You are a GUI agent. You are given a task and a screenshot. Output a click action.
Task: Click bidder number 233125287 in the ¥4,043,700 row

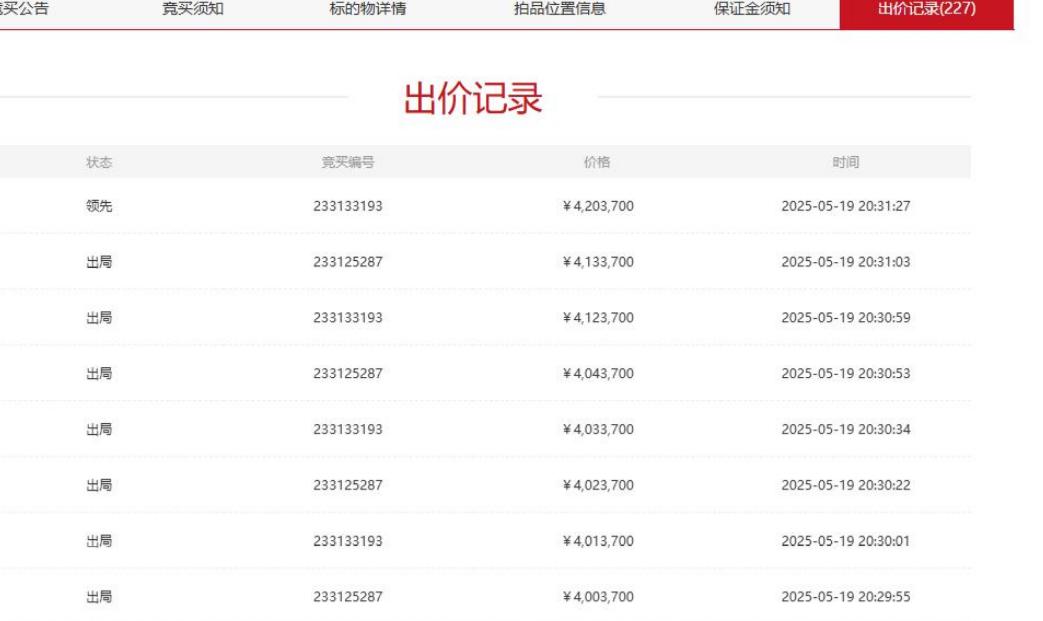[348, 374]
